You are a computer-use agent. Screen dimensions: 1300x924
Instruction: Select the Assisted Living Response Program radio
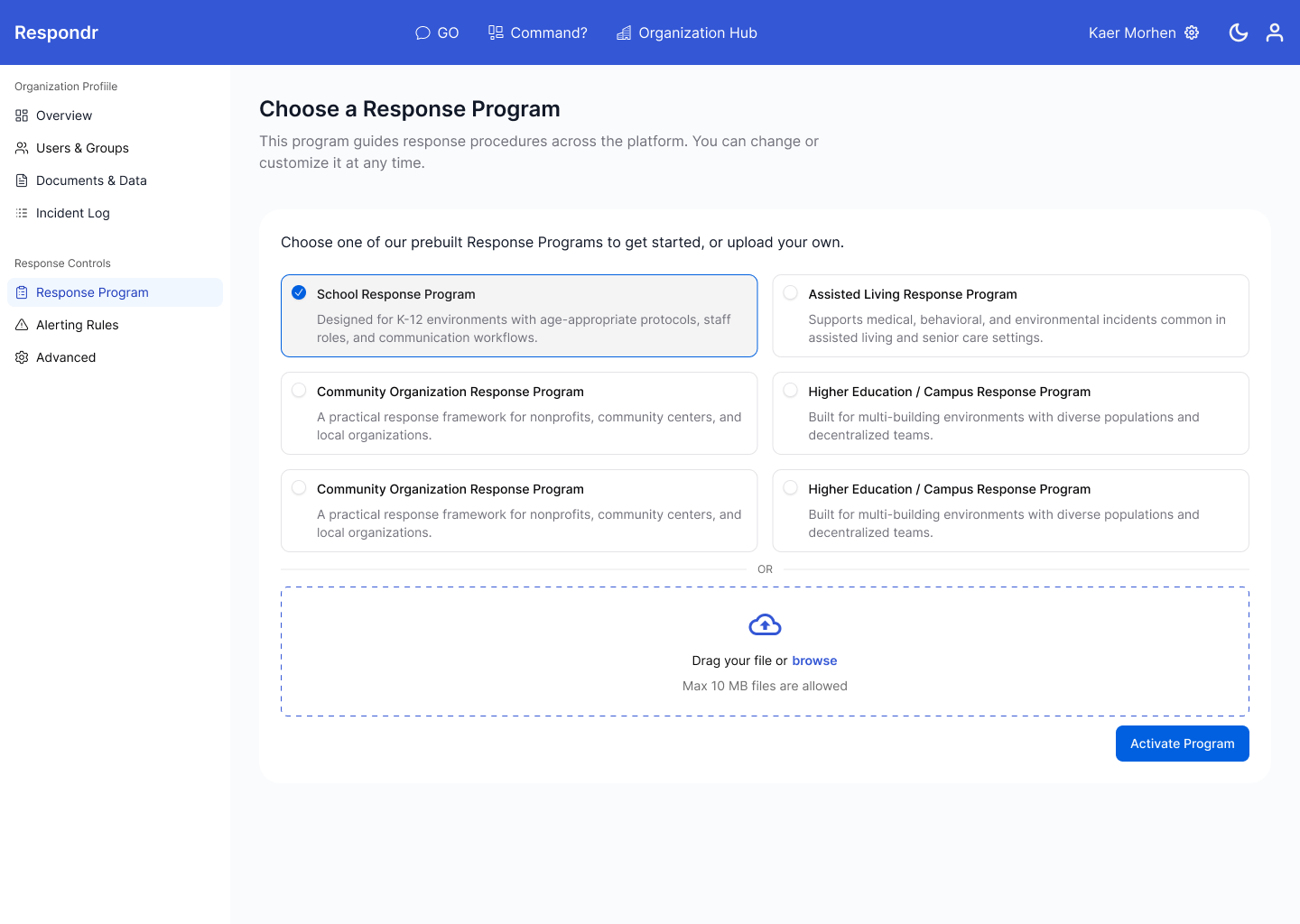click(x=790, y=292)
